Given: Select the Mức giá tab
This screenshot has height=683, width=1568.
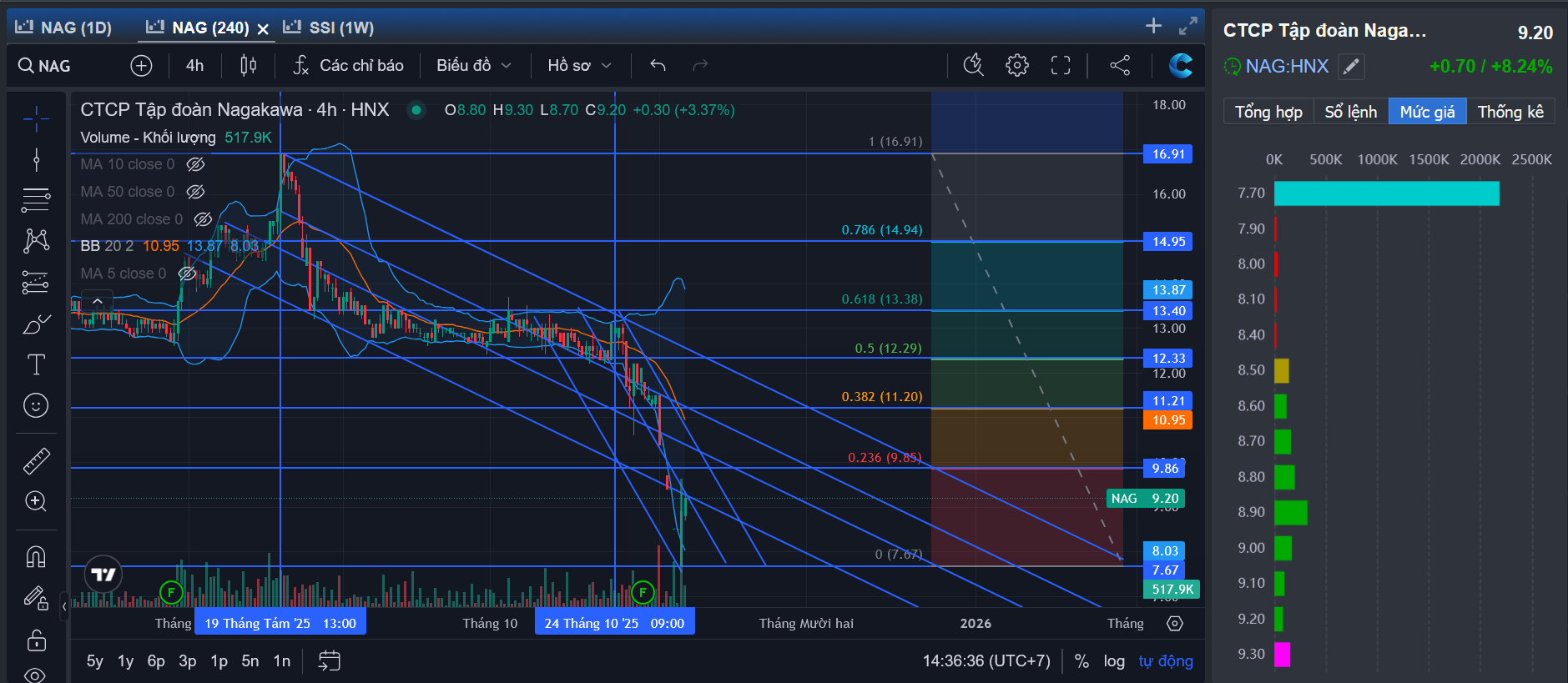Looking at the screenshot, I should coord(1427,112).
